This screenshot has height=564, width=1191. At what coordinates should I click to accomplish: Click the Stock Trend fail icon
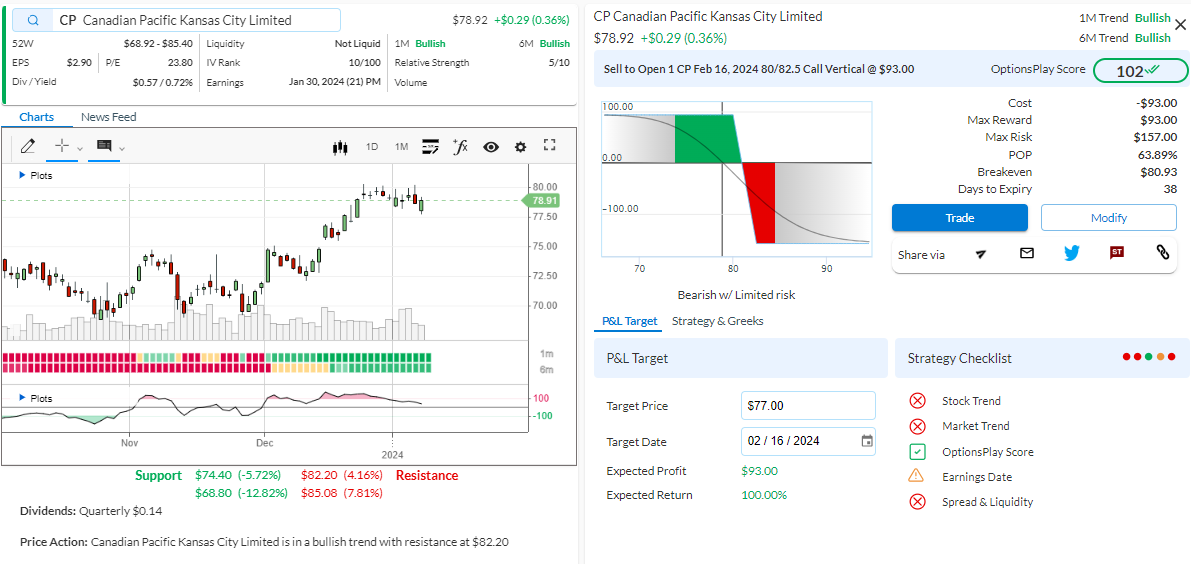917,401
